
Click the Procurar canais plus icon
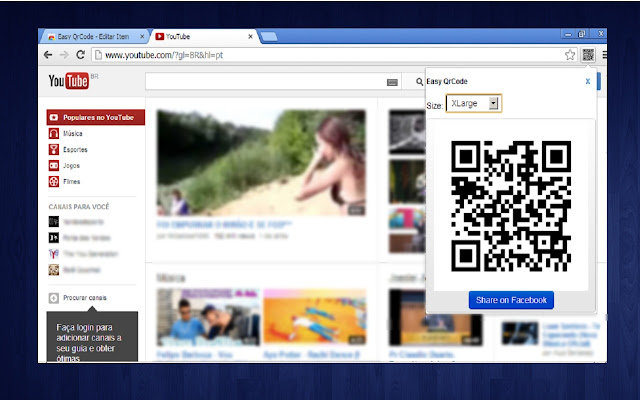point(53,298)
